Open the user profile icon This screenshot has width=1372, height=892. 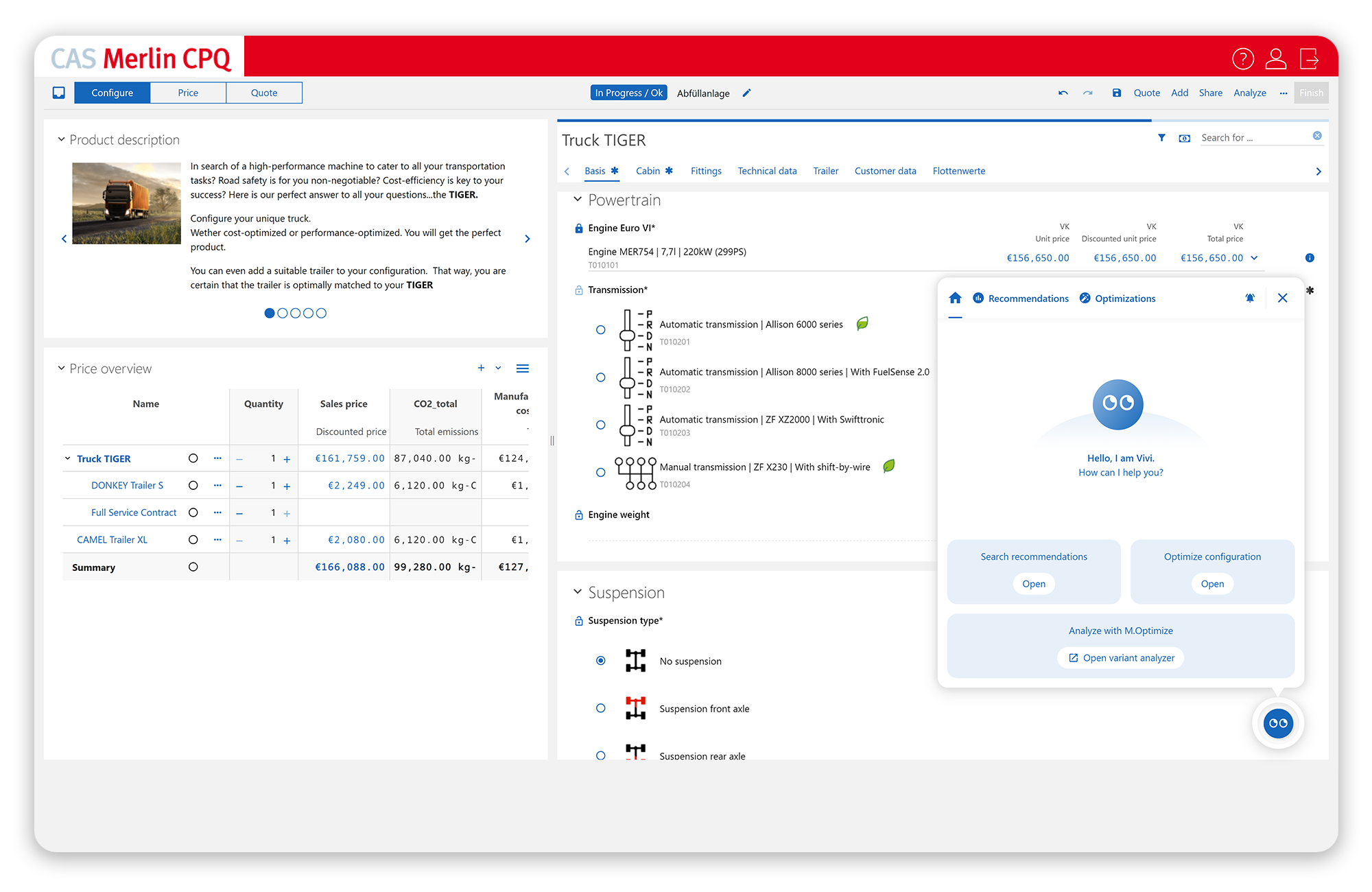point(1275,59)
